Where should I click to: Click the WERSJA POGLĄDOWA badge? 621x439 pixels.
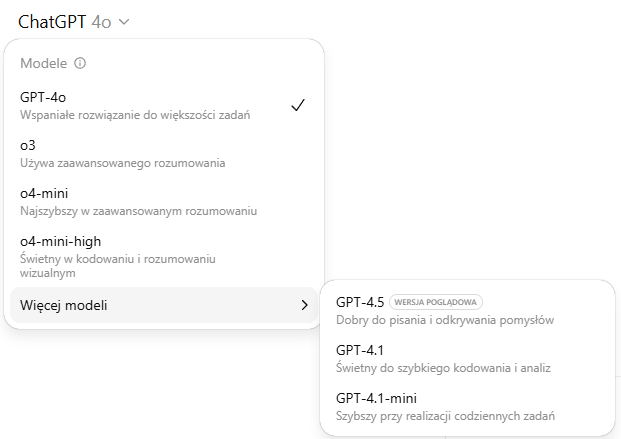point(436,302)
